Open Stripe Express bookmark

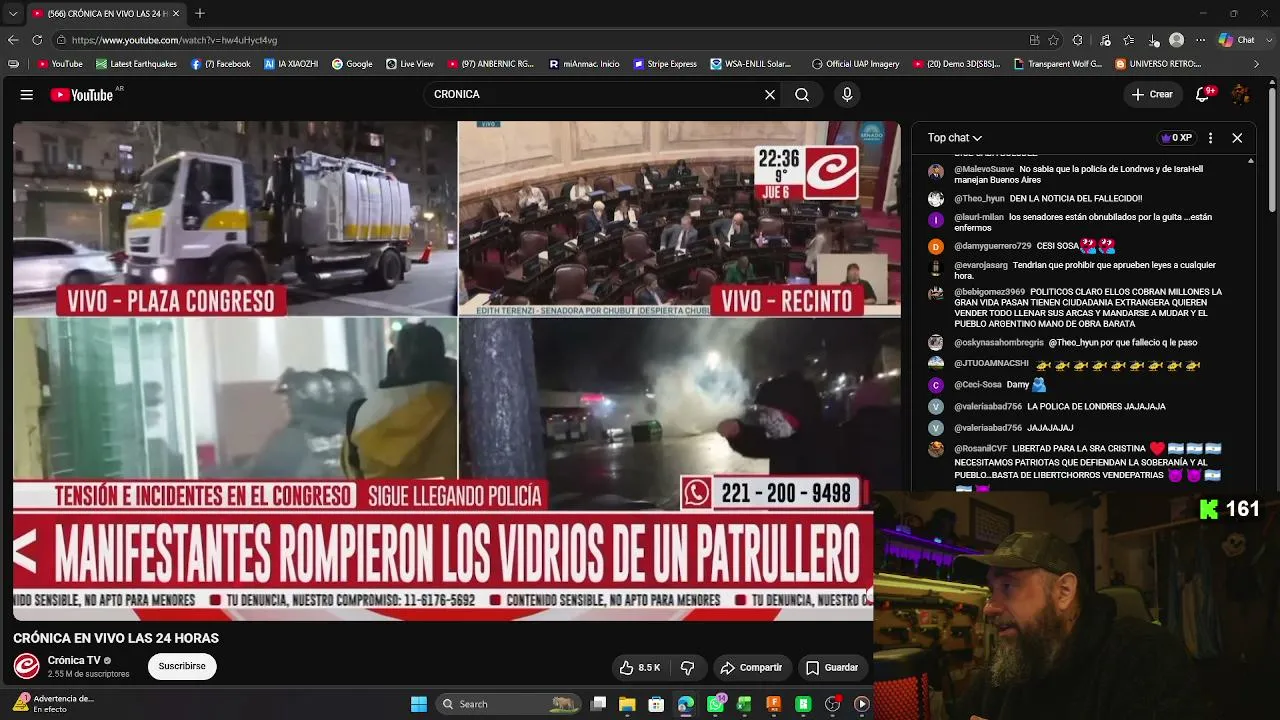click(665, 64)
